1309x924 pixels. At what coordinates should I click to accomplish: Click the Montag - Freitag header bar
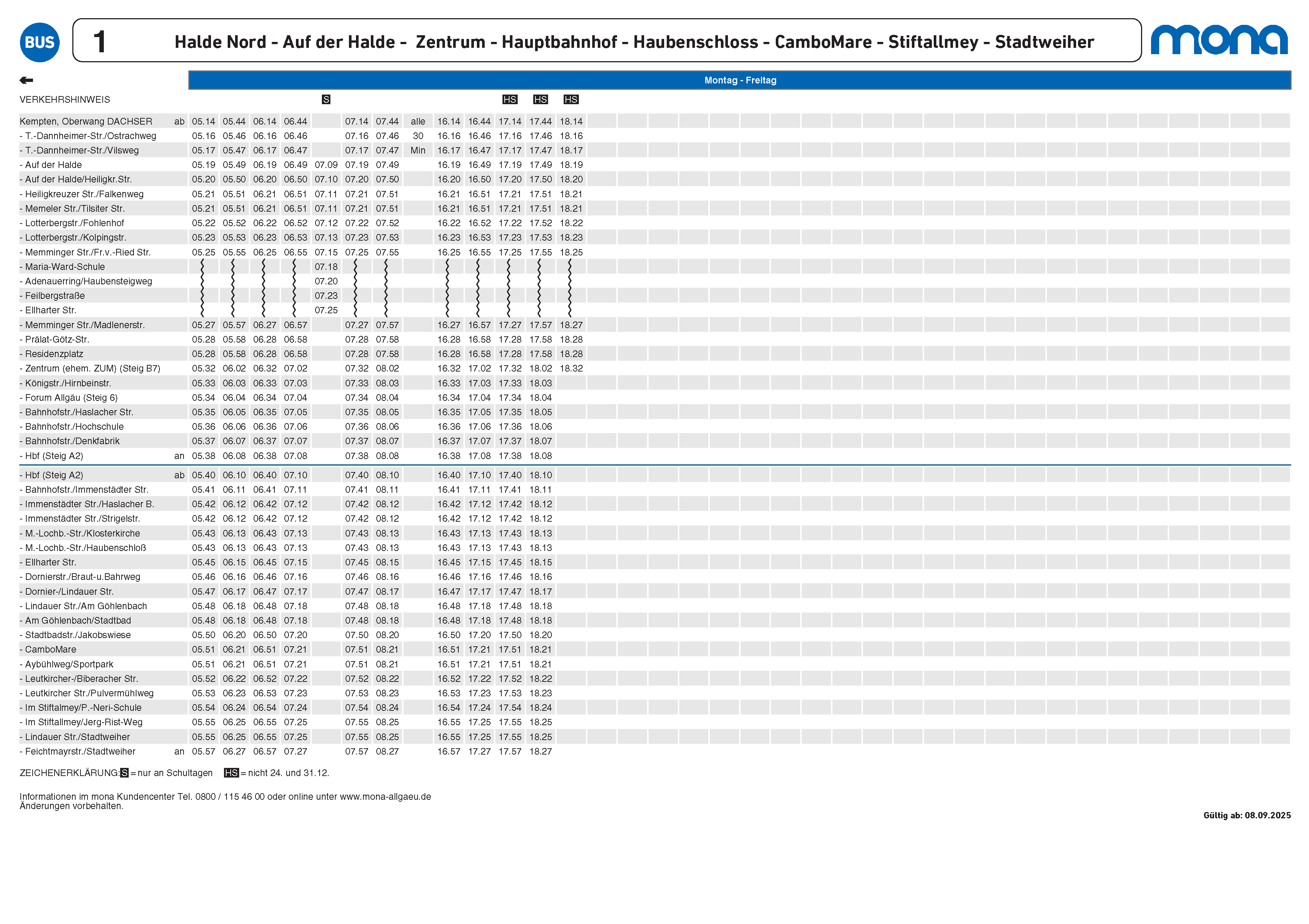(x=739, y=80)
